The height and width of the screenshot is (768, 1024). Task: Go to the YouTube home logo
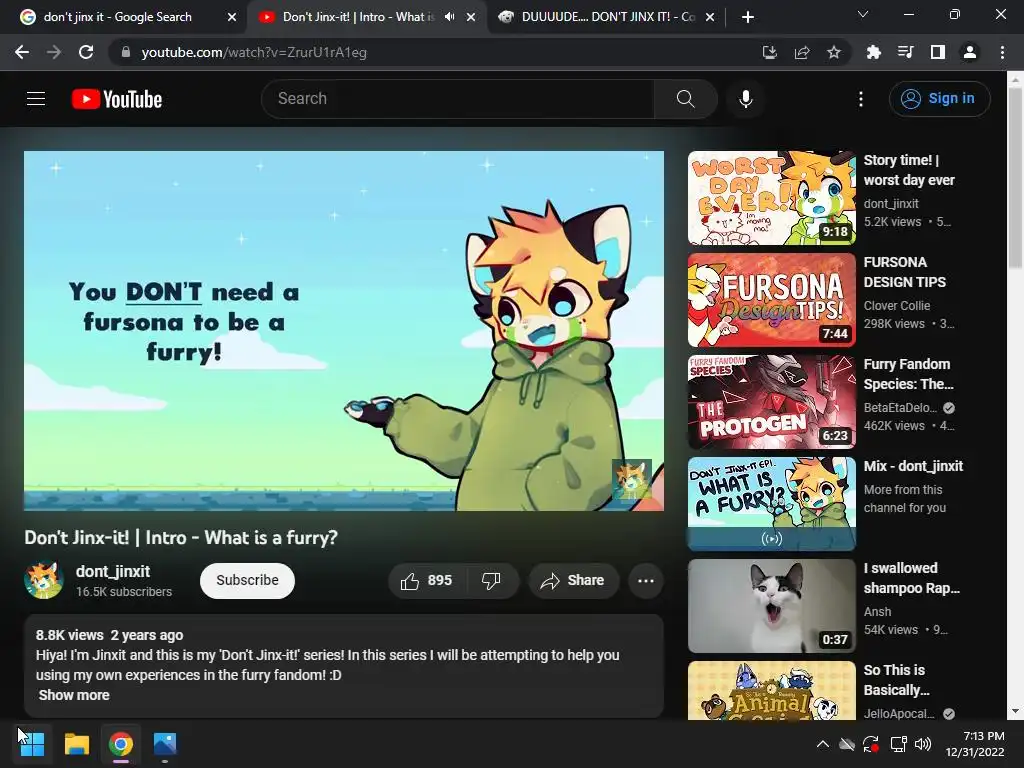tap(117, 99)
